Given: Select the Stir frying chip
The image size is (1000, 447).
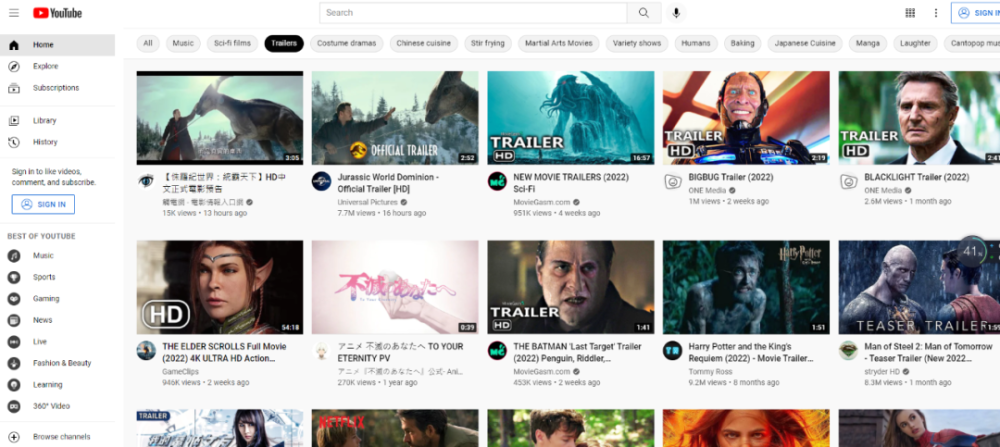Looking at the screenshot, I should [488, 43].
